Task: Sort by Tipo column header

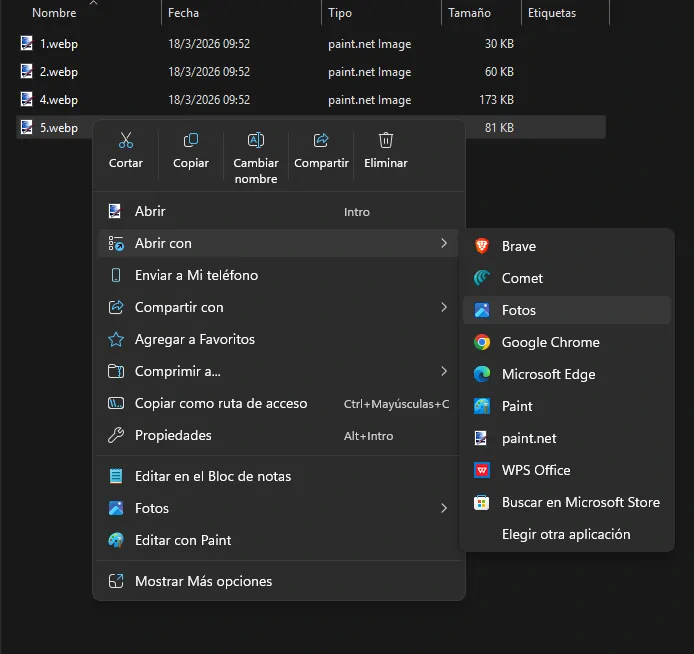Action: (340, 13)
